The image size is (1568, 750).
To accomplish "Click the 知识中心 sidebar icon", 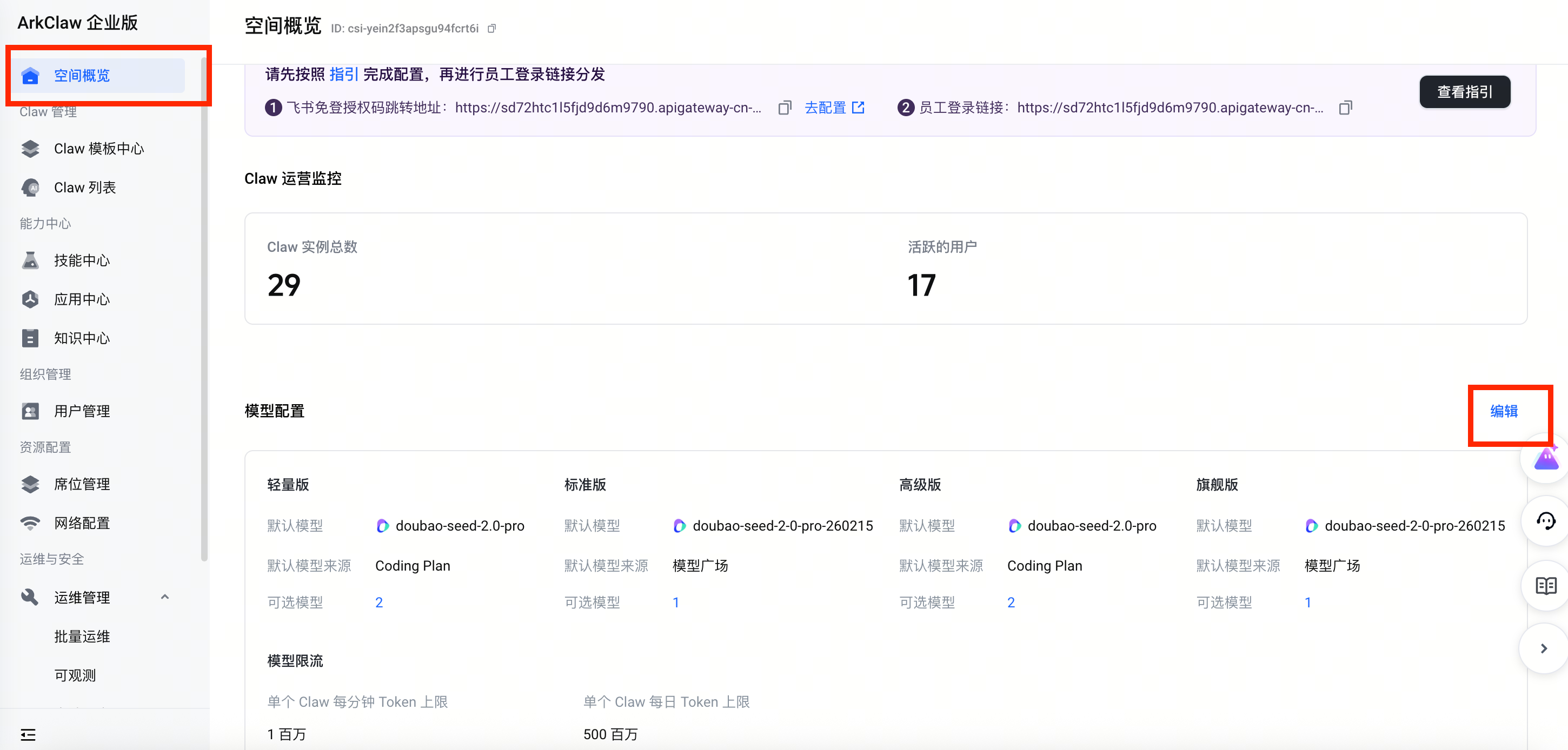I will (x=30, y=338).
